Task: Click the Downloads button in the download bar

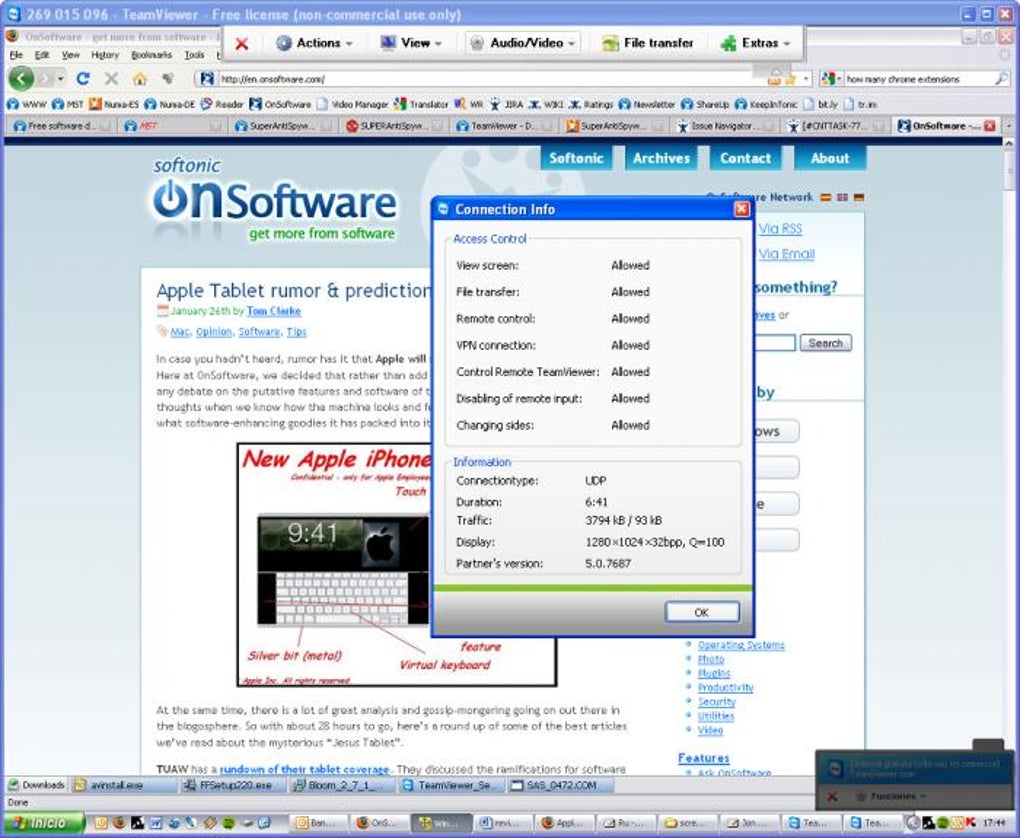Action: 36,785
